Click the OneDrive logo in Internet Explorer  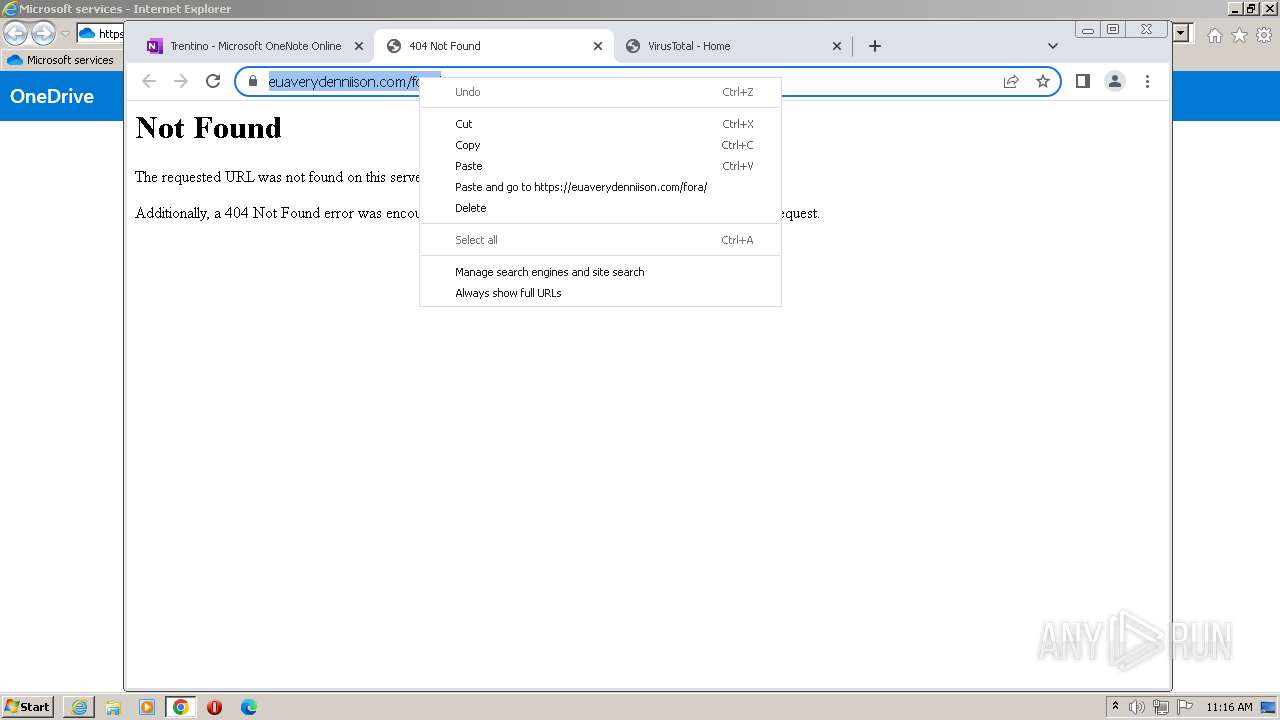click(52, 97)
